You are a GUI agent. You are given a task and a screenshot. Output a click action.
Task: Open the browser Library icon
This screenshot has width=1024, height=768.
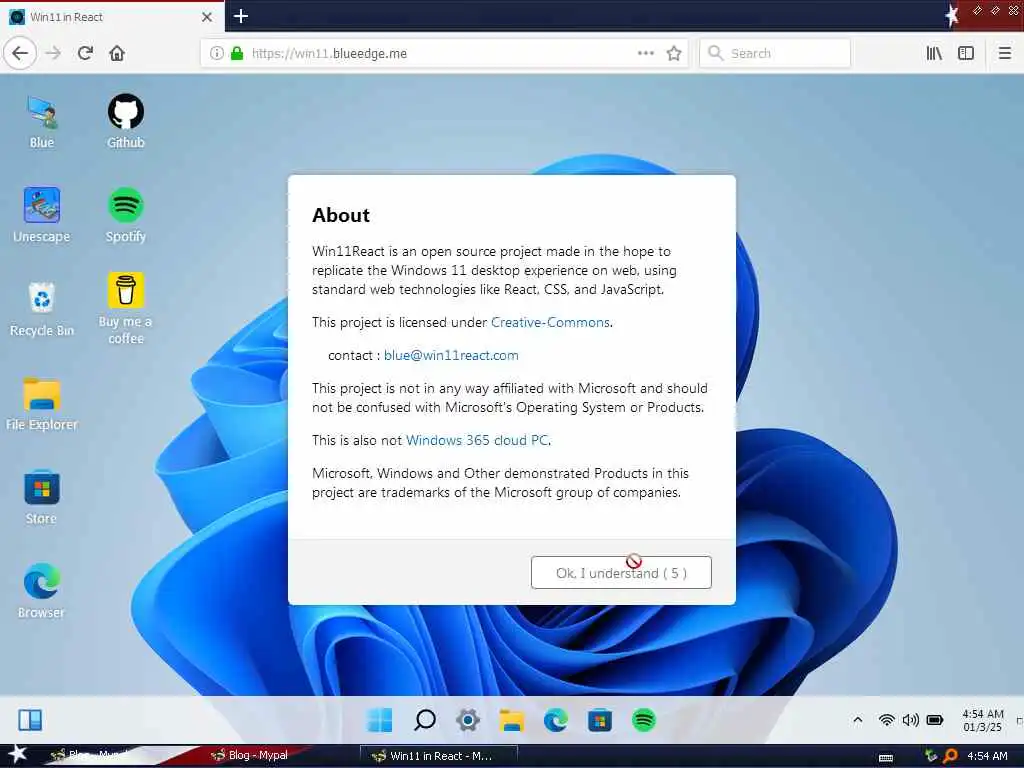pos(934,53)
